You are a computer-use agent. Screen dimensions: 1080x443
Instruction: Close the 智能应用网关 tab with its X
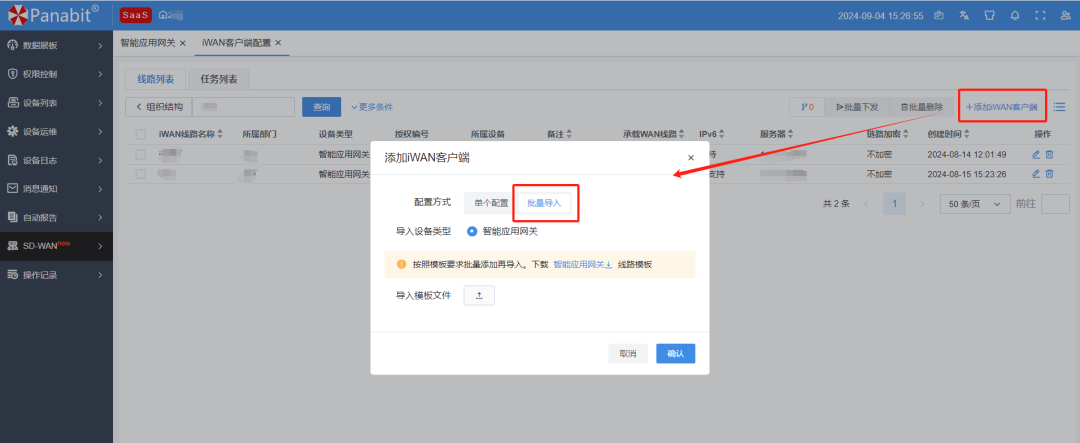(183, 43)
